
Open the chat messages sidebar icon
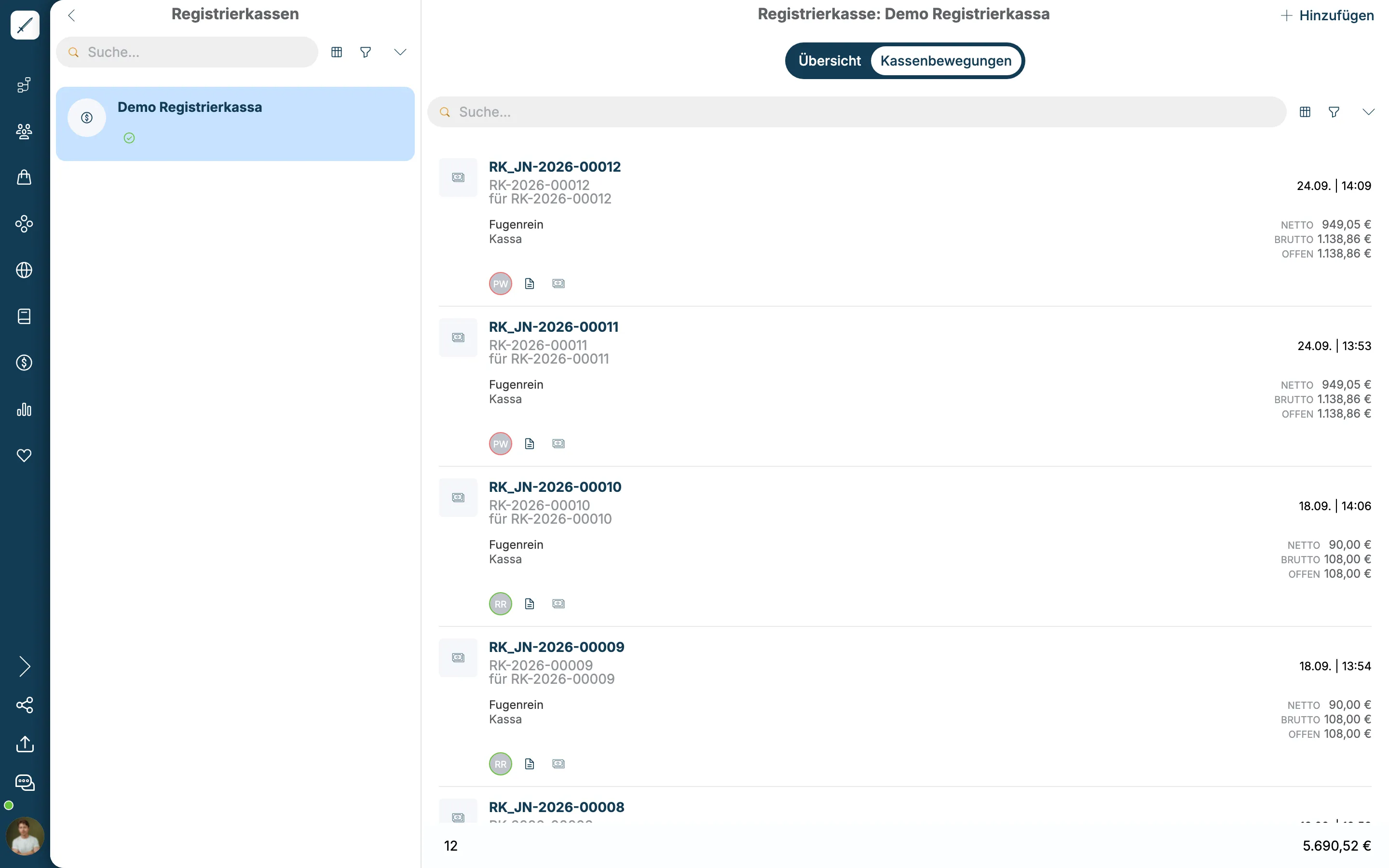coord(25,783)
